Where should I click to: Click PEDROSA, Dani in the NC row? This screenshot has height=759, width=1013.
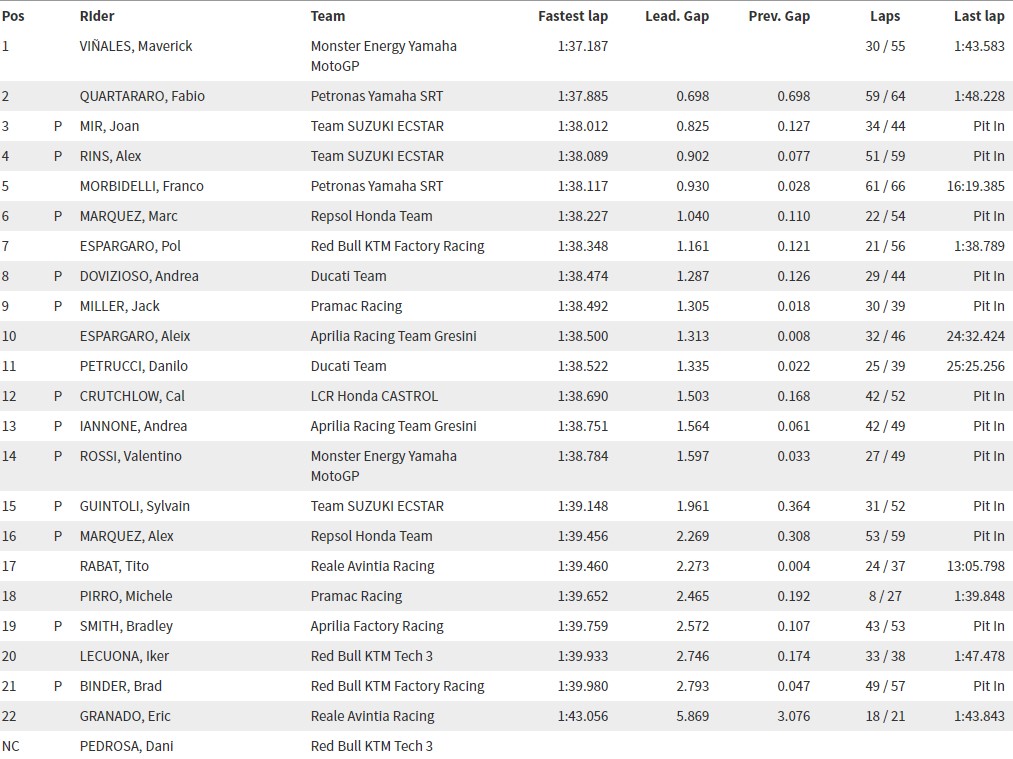(x=127, y=746)
